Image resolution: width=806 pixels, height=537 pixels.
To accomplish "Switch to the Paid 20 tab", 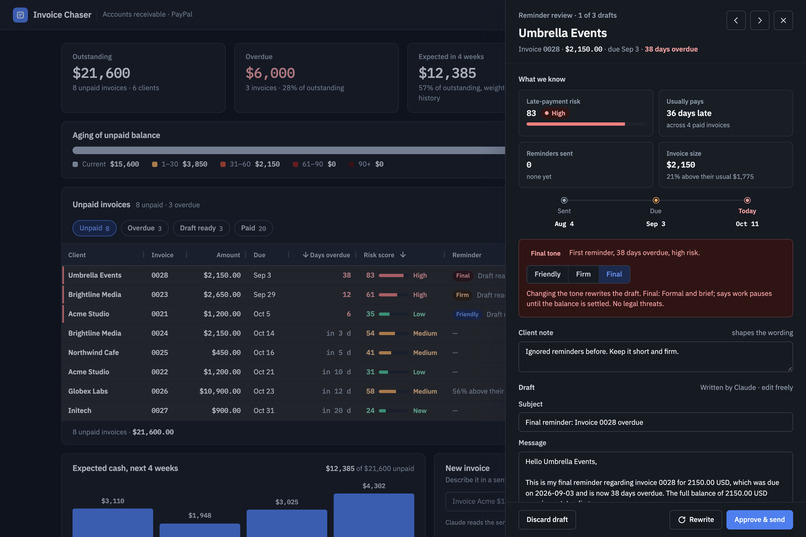I will [253, 228].
